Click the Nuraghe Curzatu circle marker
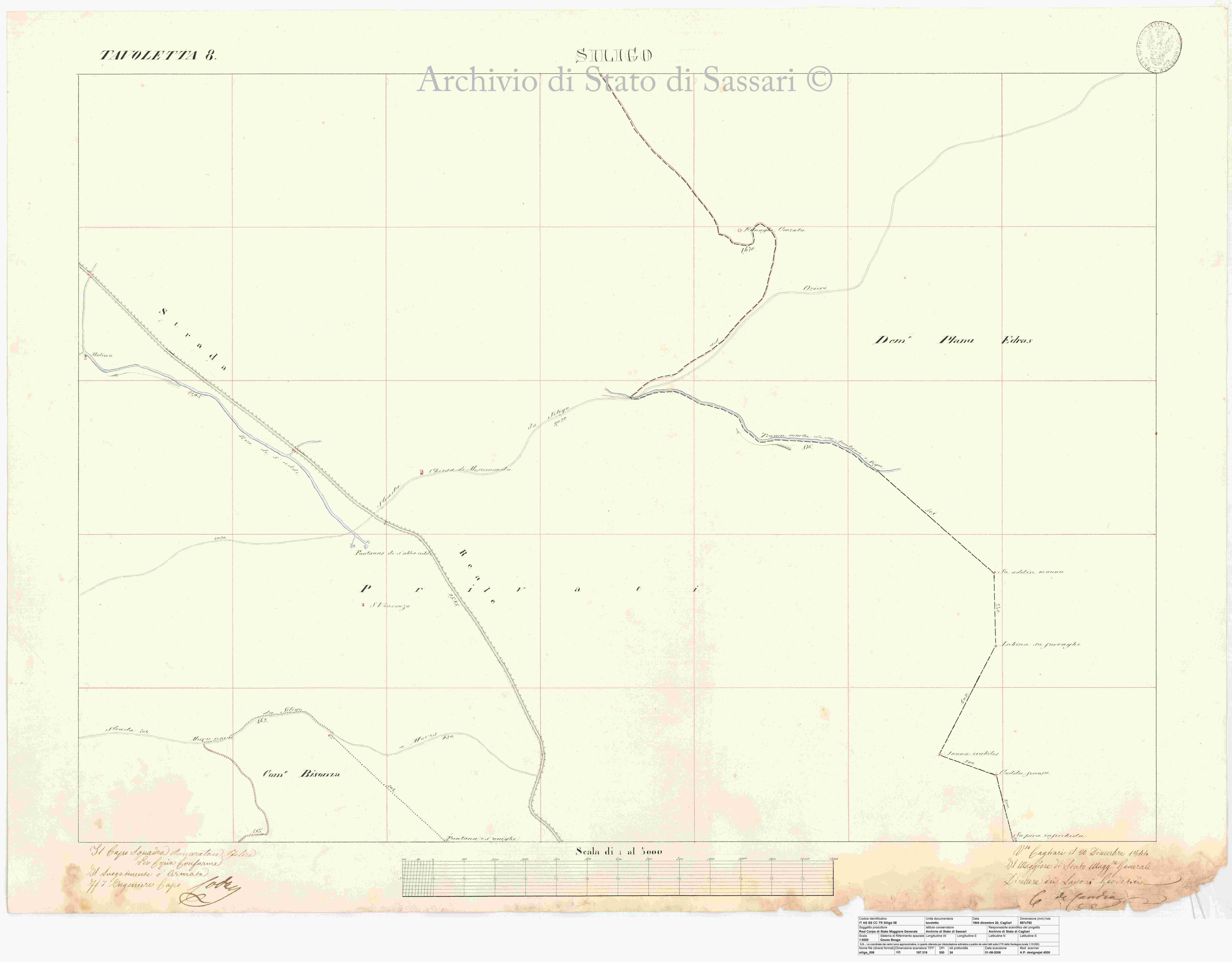The width and height of the screenshot is (1232, 962). [x=739, y=230]
